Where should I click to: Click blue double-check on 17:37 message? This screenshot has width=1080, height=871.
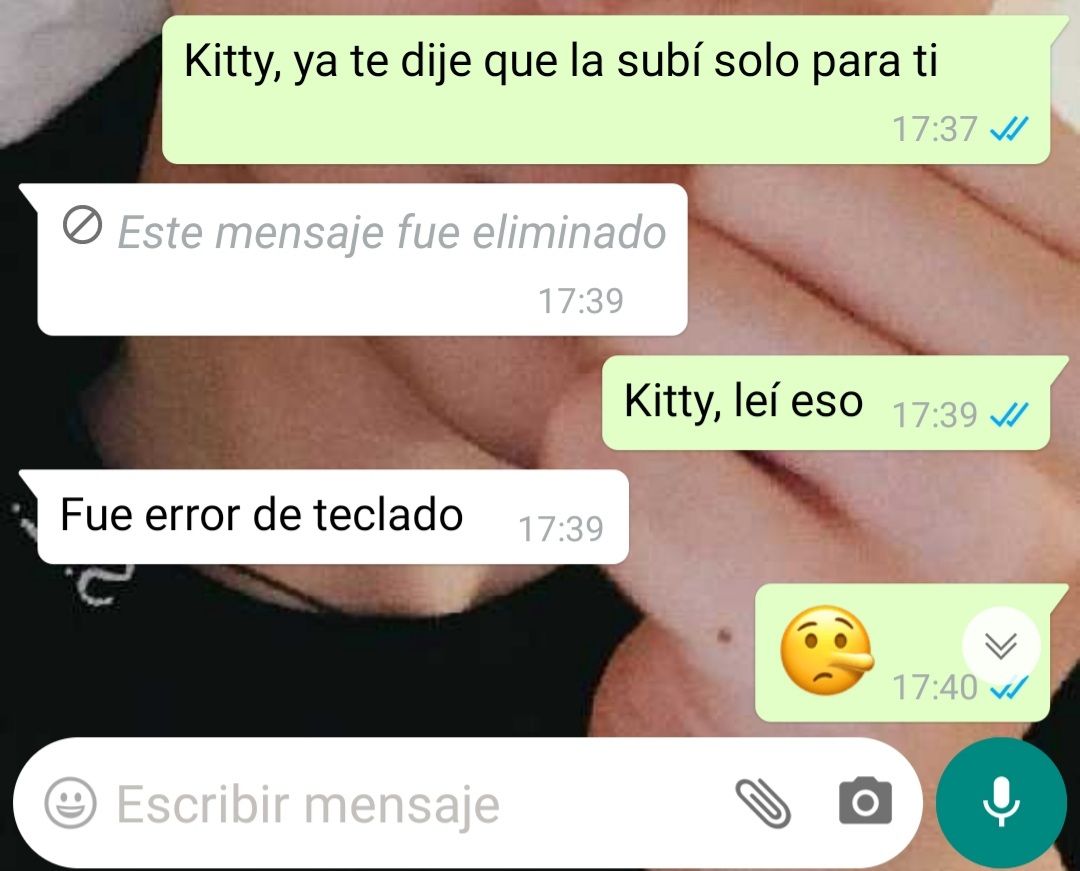point(1009,129)
